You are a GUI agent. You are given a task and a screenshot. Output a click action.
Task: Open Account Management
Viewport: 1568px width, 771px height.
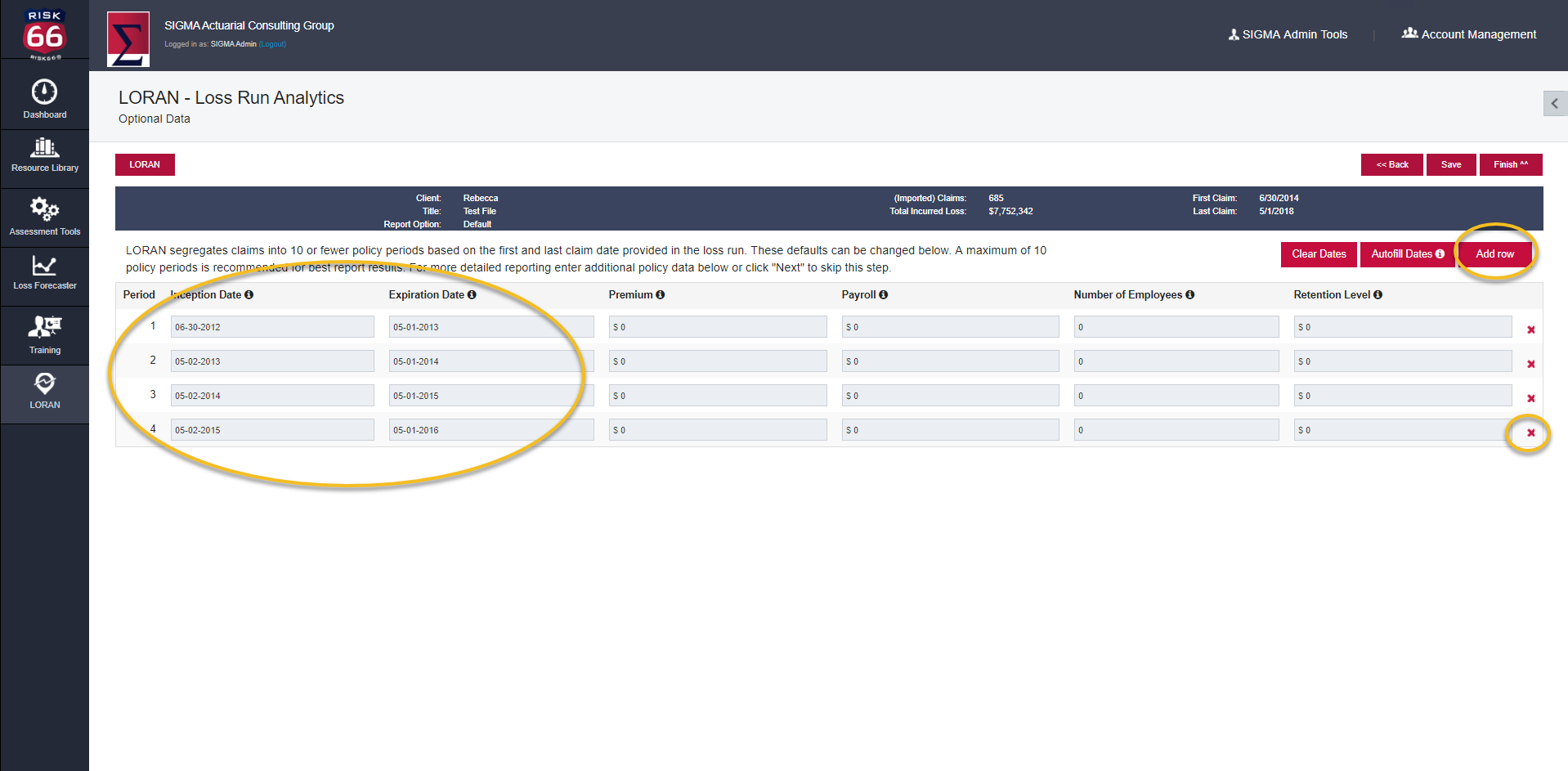click(1469, 34)
